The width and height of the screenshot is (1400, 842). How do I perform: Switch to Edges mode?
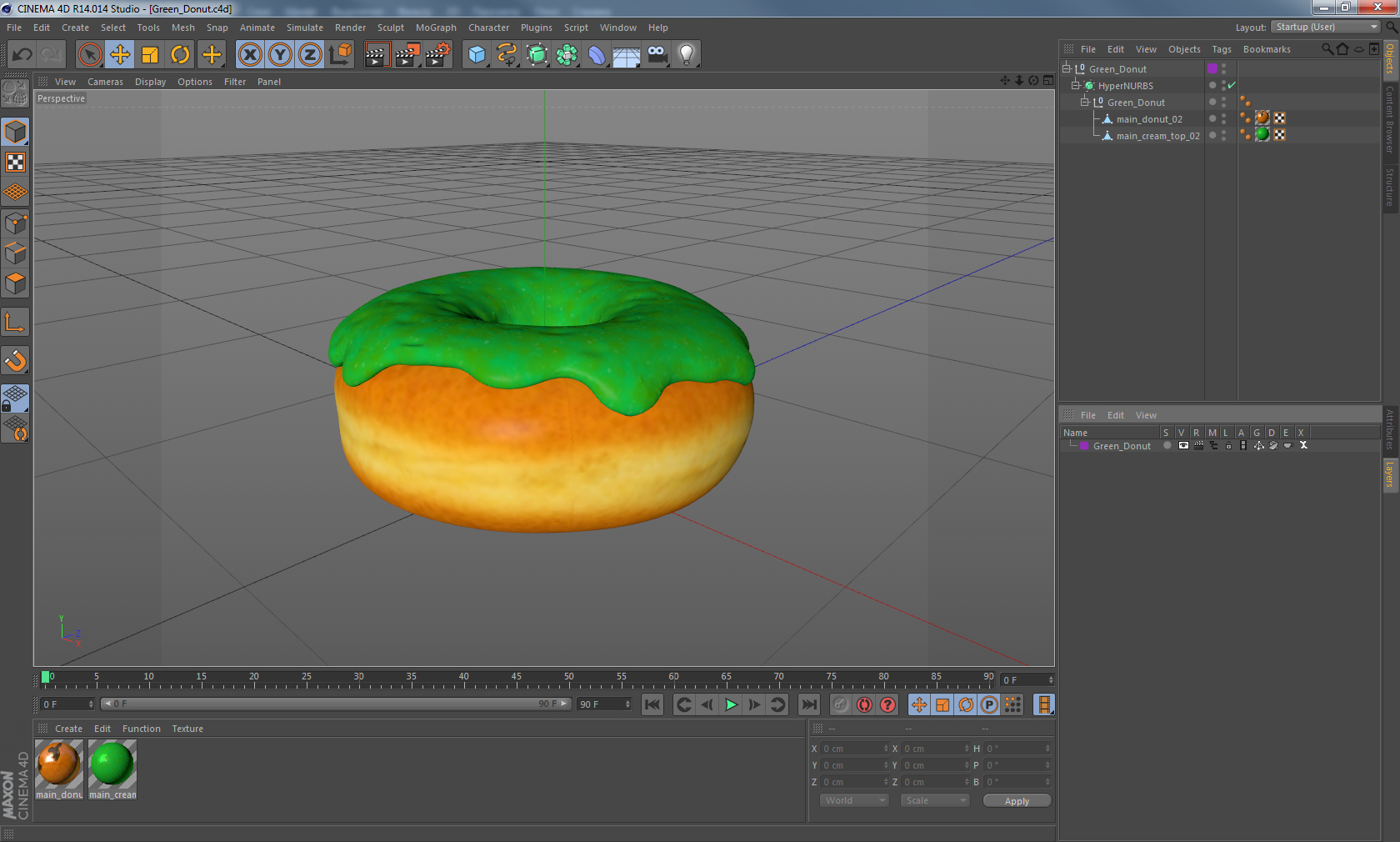coord(16,253)
